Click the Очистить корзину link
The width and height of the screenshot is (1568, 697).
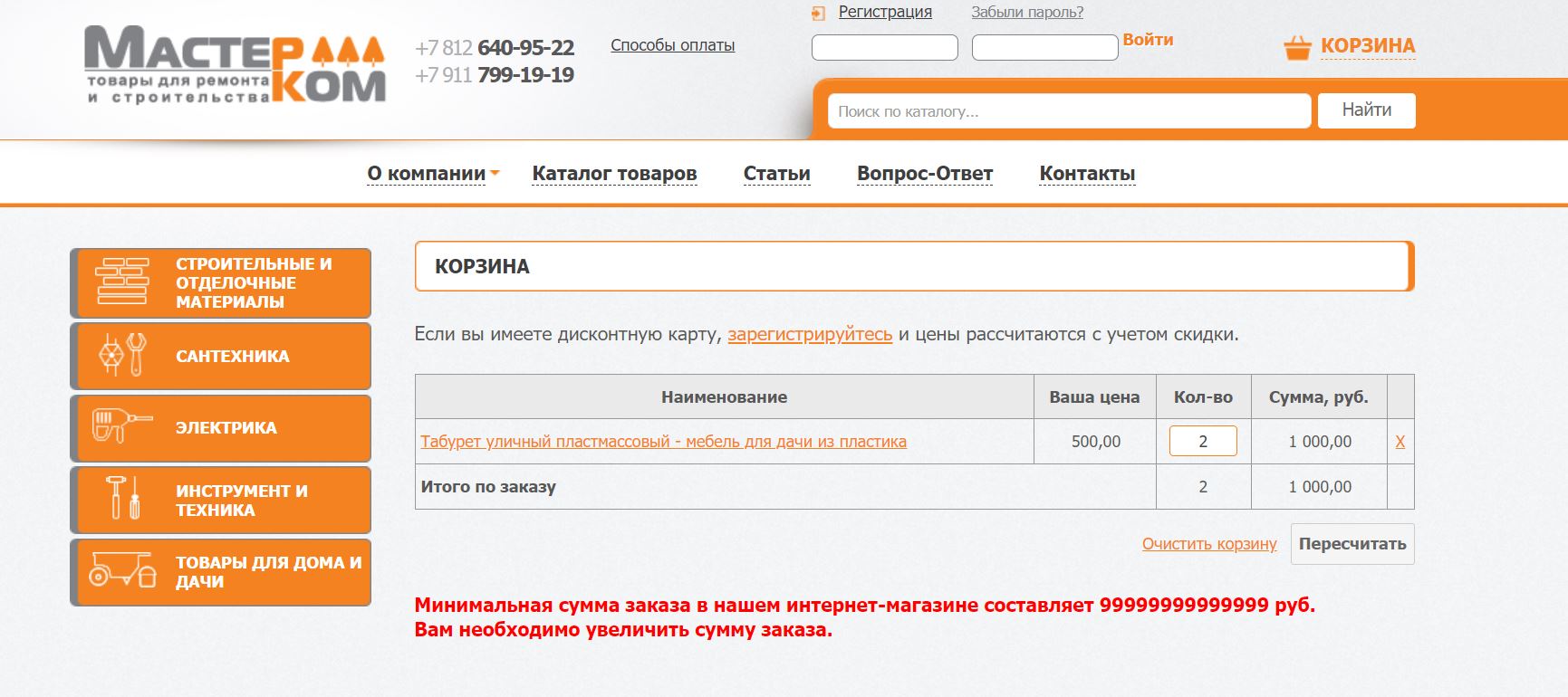click(x=1208, y=544)
